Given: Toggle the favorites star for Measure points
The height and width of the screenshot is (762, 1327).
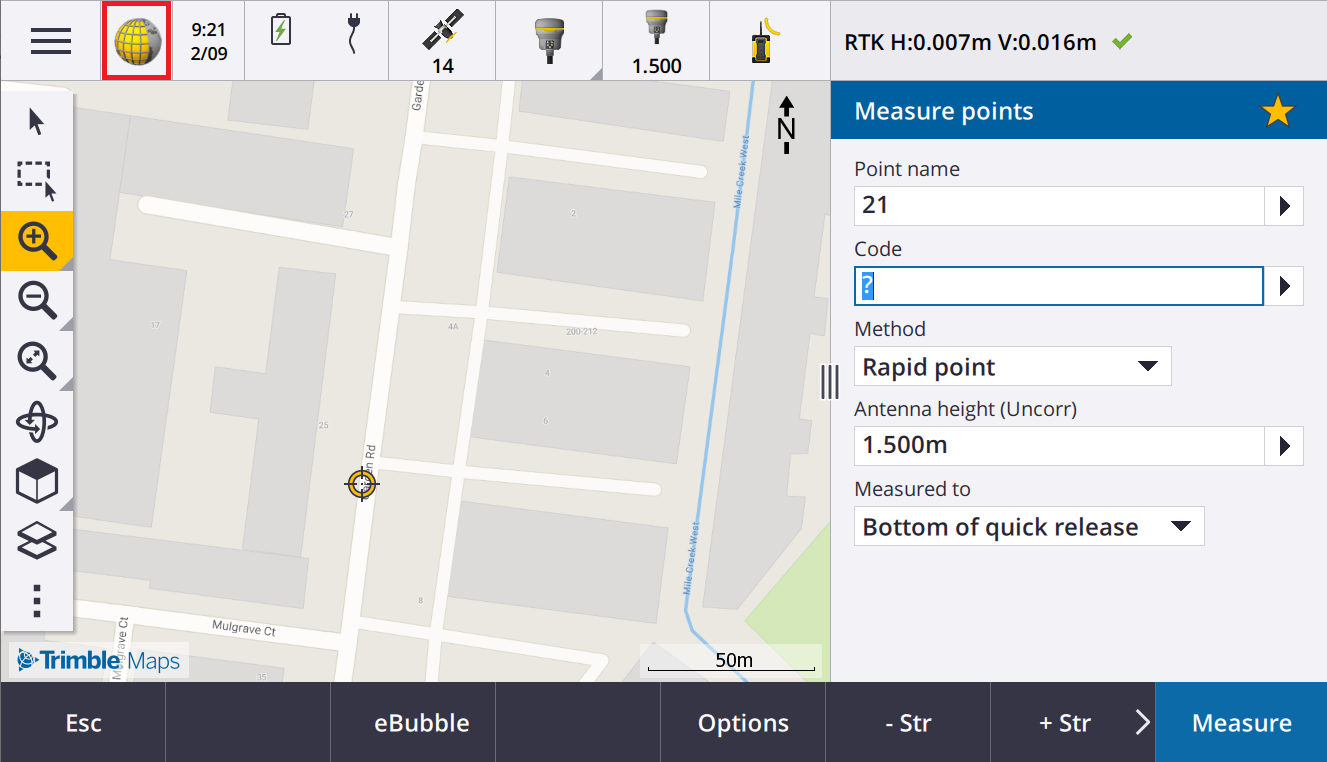Looking at the screenshot, I should (1277, 111).
